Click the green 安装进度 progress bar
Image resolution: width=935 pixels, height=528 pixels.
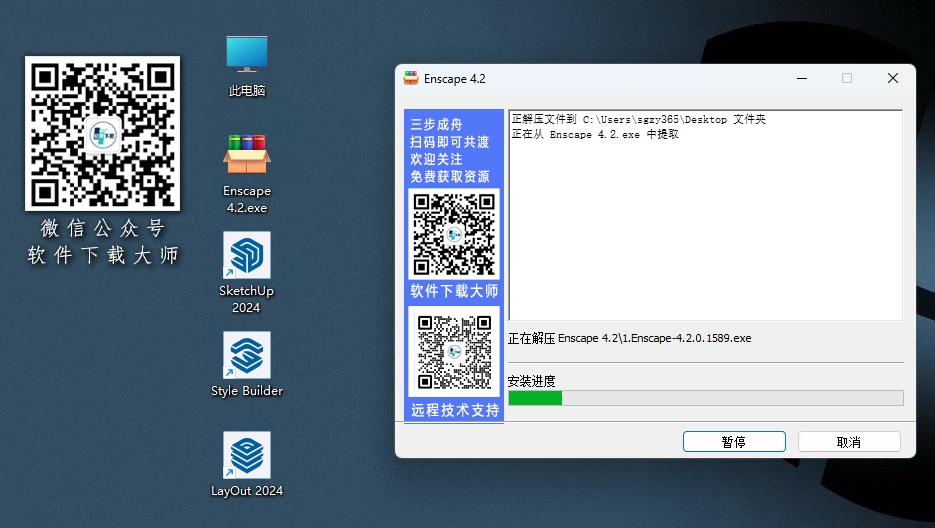[x=706, y=398]
